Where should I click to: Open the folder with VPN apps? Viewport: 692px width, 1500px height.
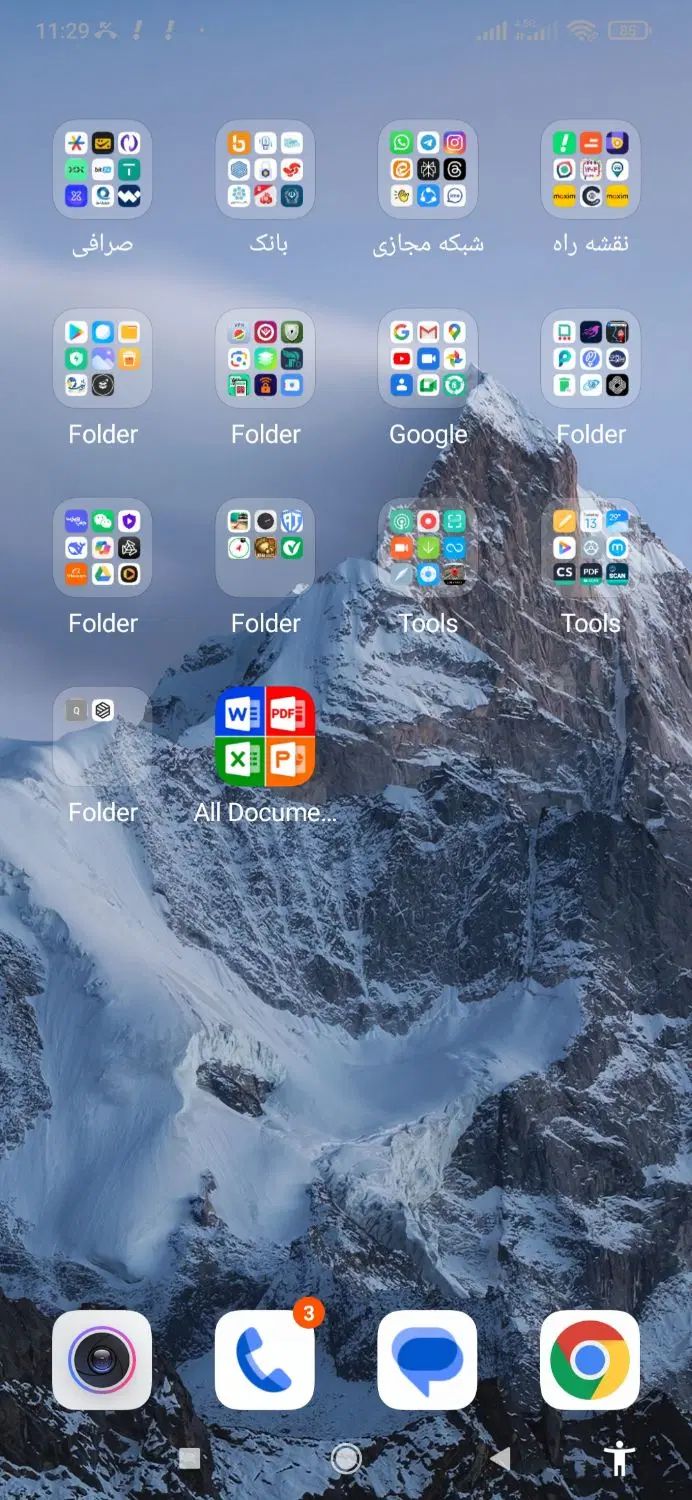tap(265, 358)
